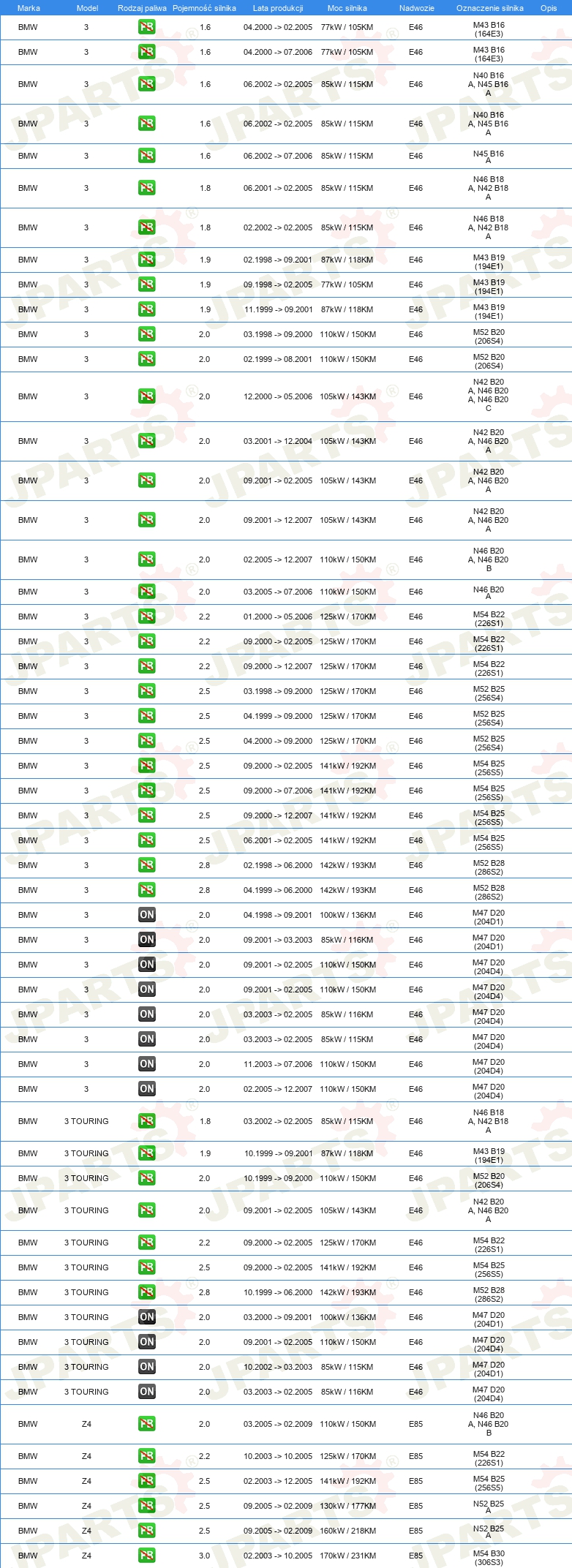Click petrol icon in row 03.2001 -> 12.2004

click(x=146, y=441)
